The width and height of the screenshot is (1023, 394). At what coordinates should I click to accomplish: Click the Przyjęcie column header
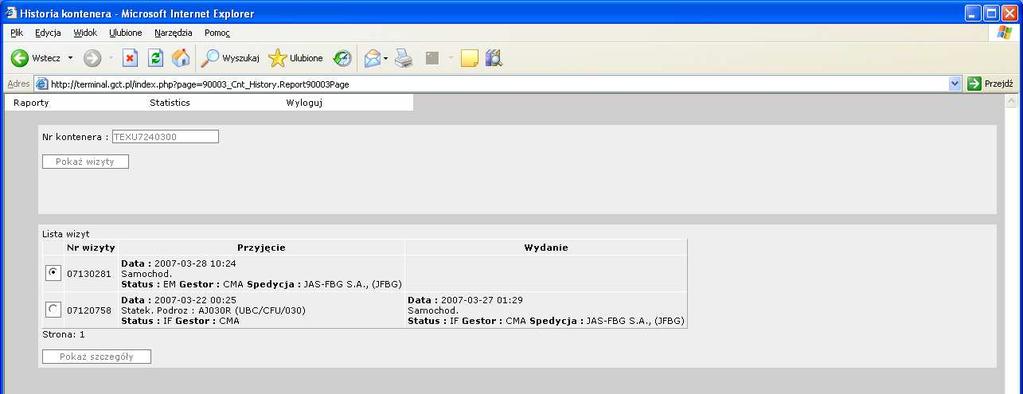pyautogui.click(x=261, y=248)
